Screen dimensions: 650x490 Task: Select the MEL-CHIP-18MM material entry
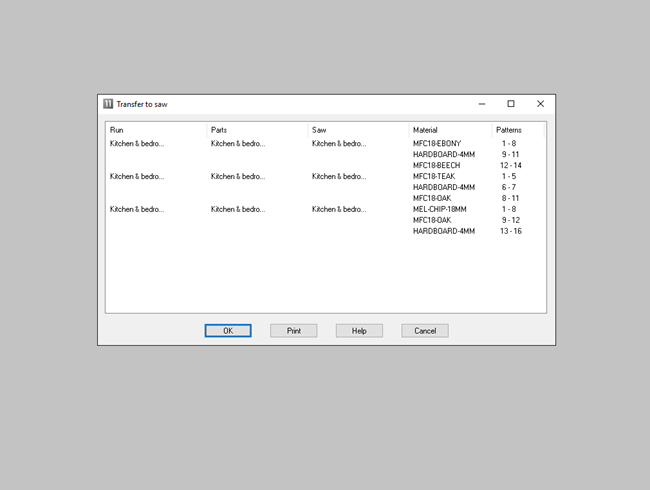(440, 209)
